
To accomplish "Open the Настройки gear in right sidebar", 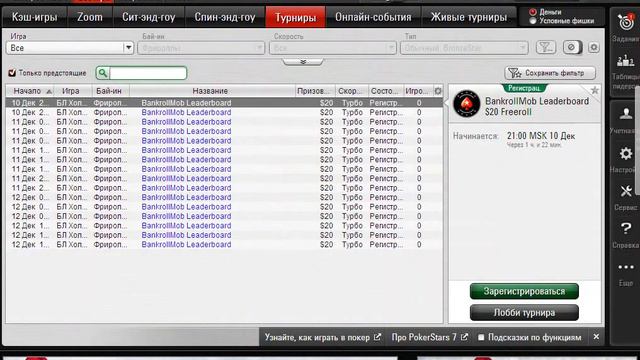I will click(x=626, y=153).
